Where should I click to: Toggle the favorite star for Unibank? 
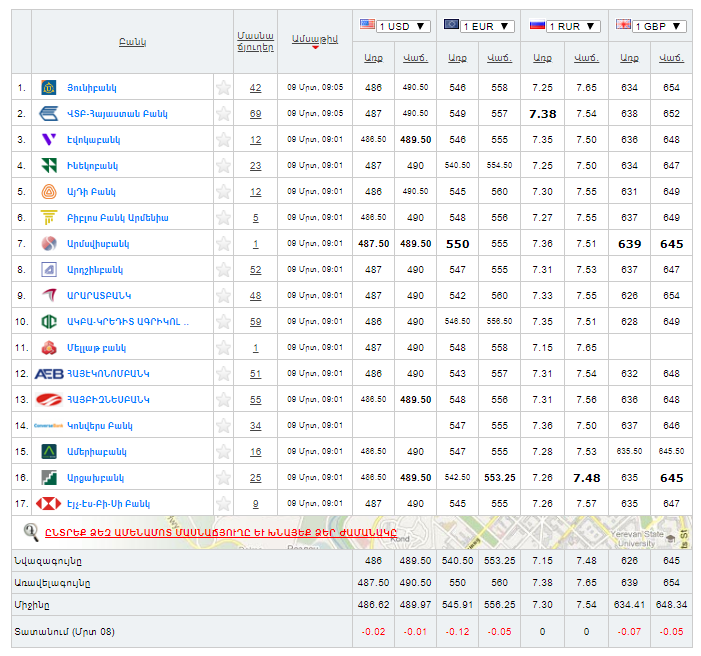click(x=223, y=88)
